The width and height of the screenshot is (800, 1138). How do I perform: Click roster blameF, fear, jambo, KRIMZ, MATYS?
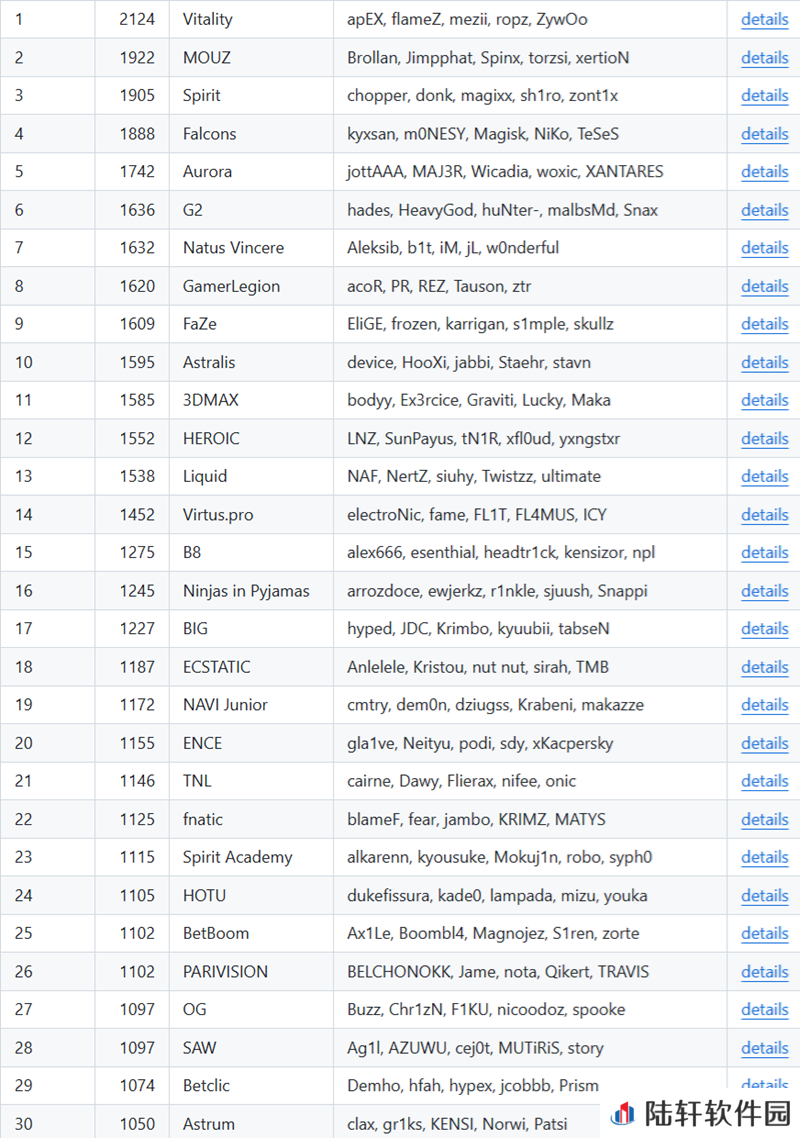[x=476, y=820]
